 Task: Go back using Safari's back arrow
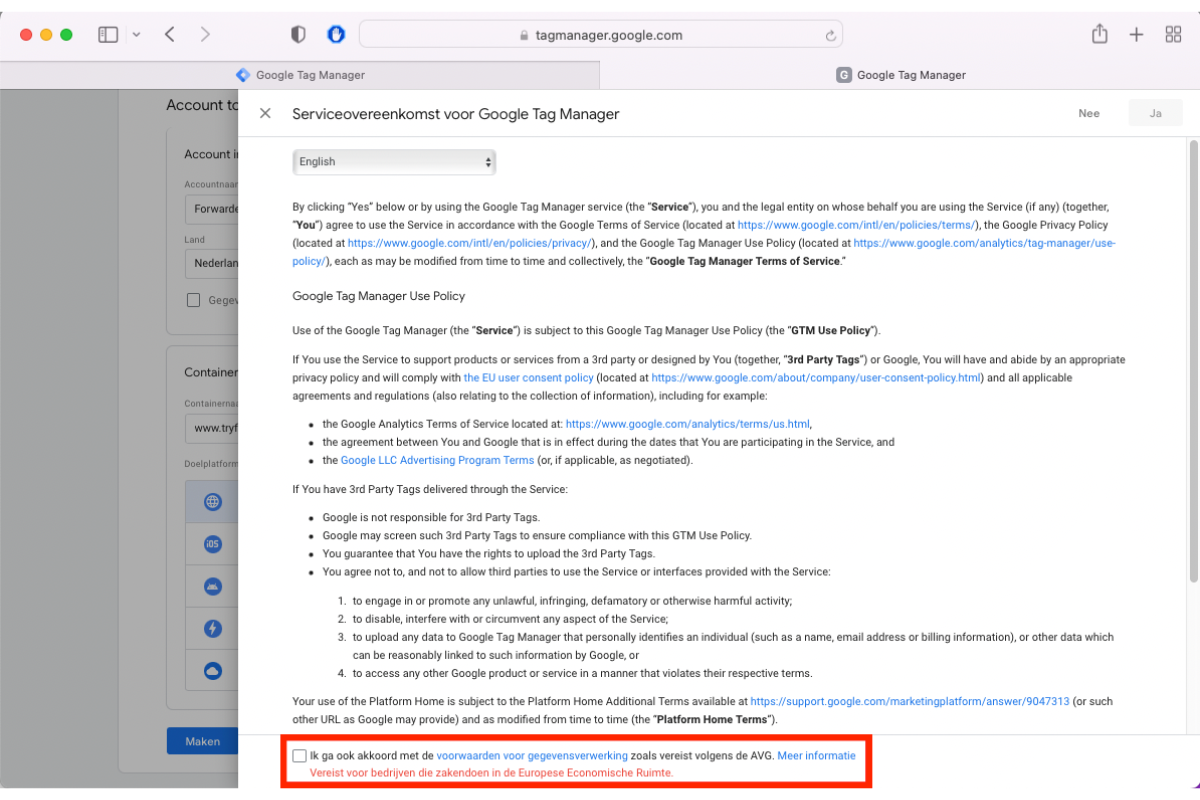coord(170,35)
